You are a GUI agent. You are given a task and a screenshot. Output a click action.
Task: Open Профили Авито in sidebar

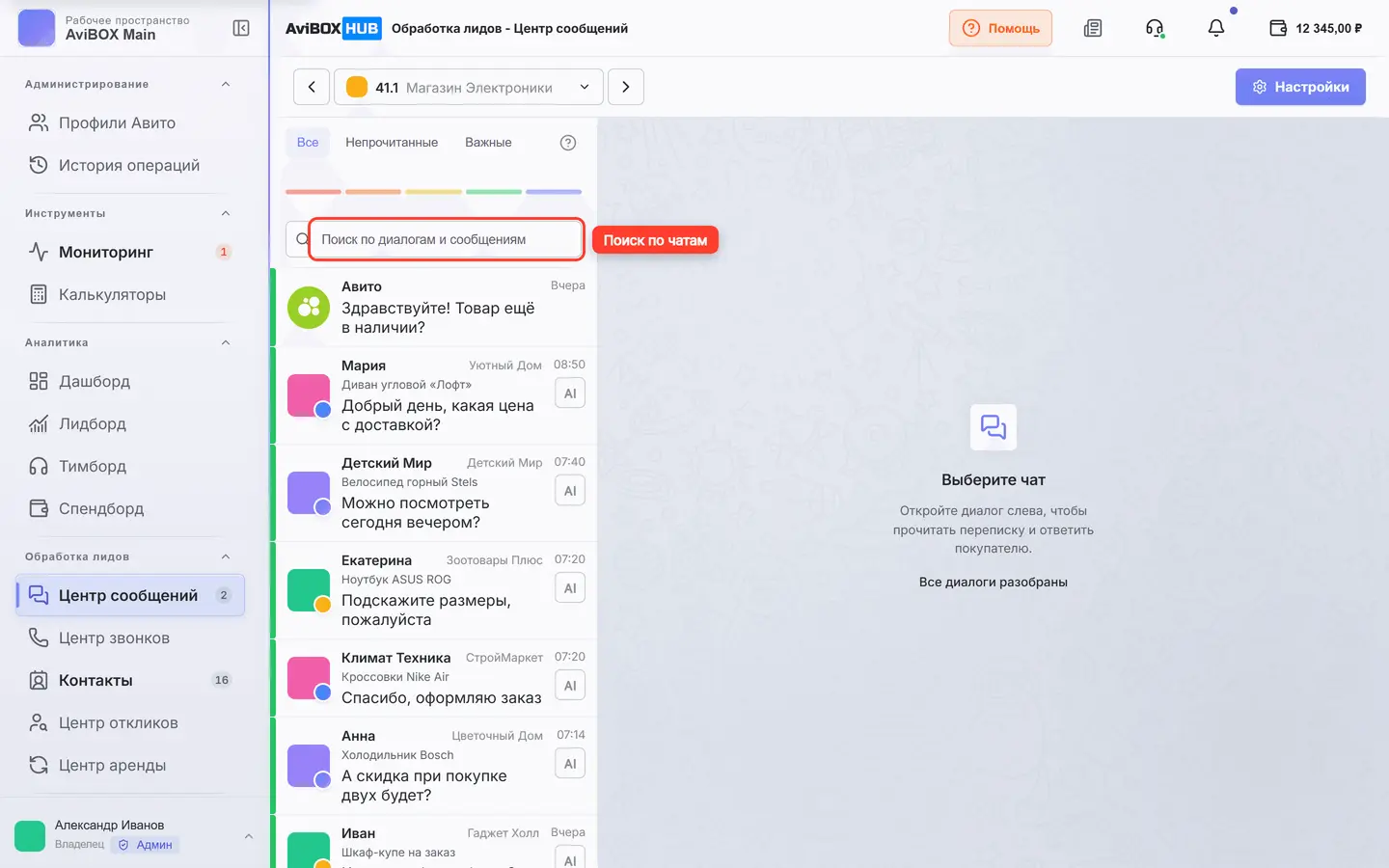[x=130, y=122]
